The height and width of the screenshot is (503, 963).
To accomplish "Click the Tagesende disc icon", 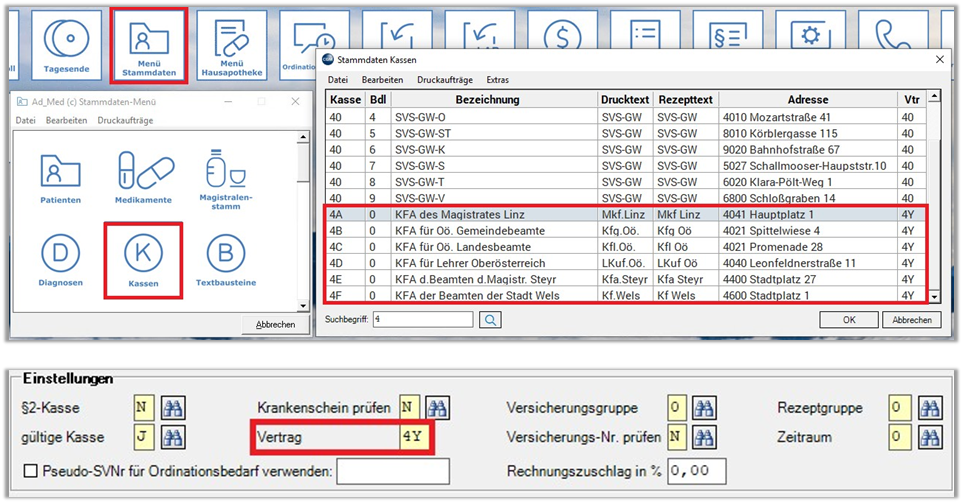I will click(x=65, y=38).
